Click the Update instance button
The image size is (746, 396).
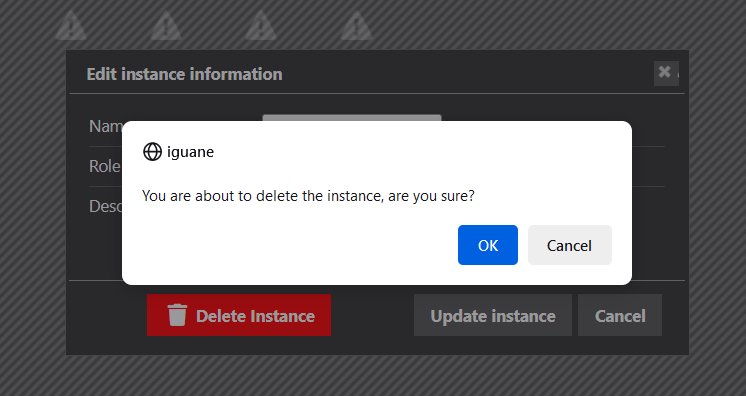(x=493, y=315)
